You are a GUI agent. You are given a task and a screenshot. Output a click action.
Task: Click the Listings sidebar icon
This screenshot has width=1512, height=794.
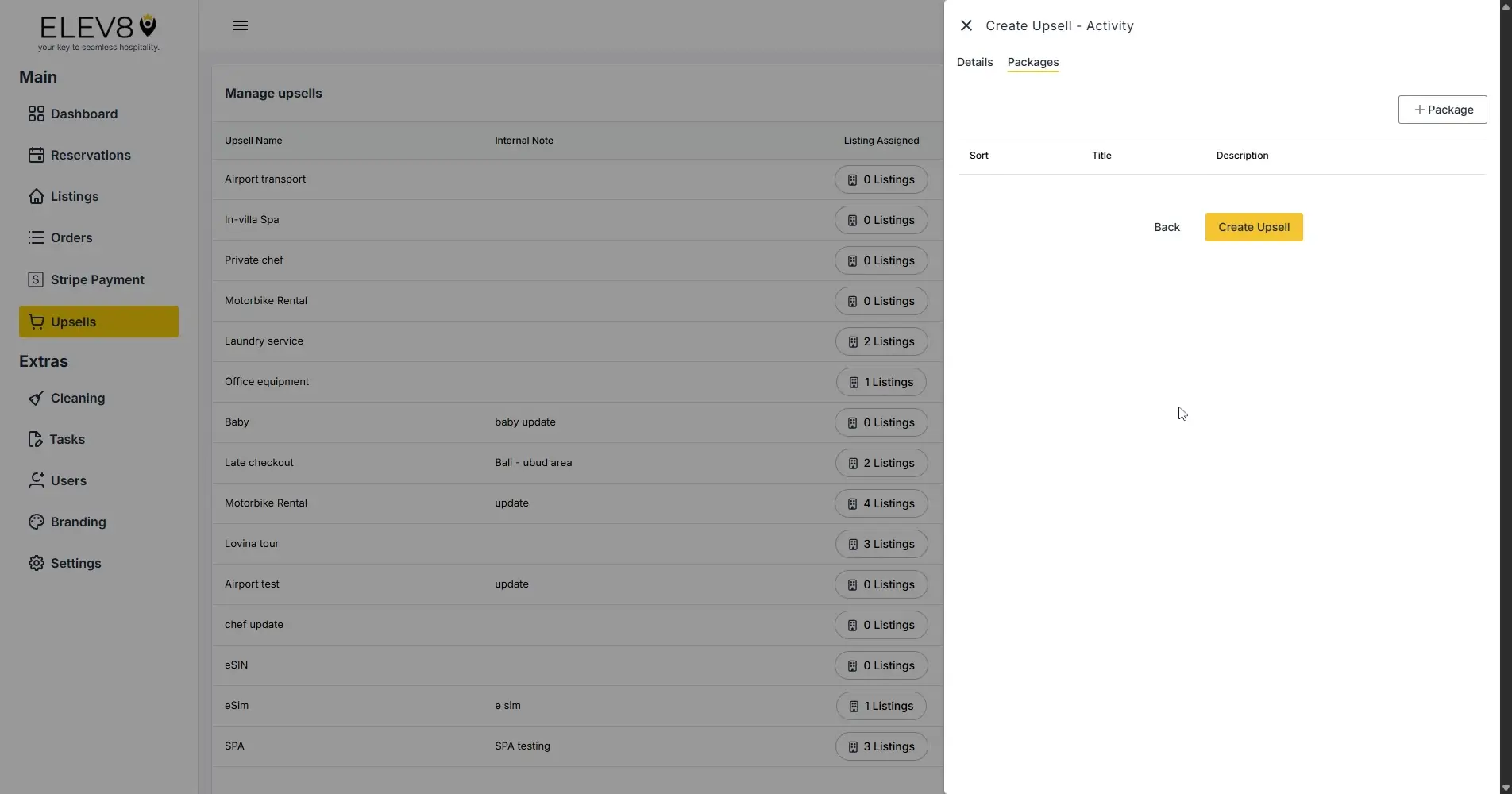point(37,196)
